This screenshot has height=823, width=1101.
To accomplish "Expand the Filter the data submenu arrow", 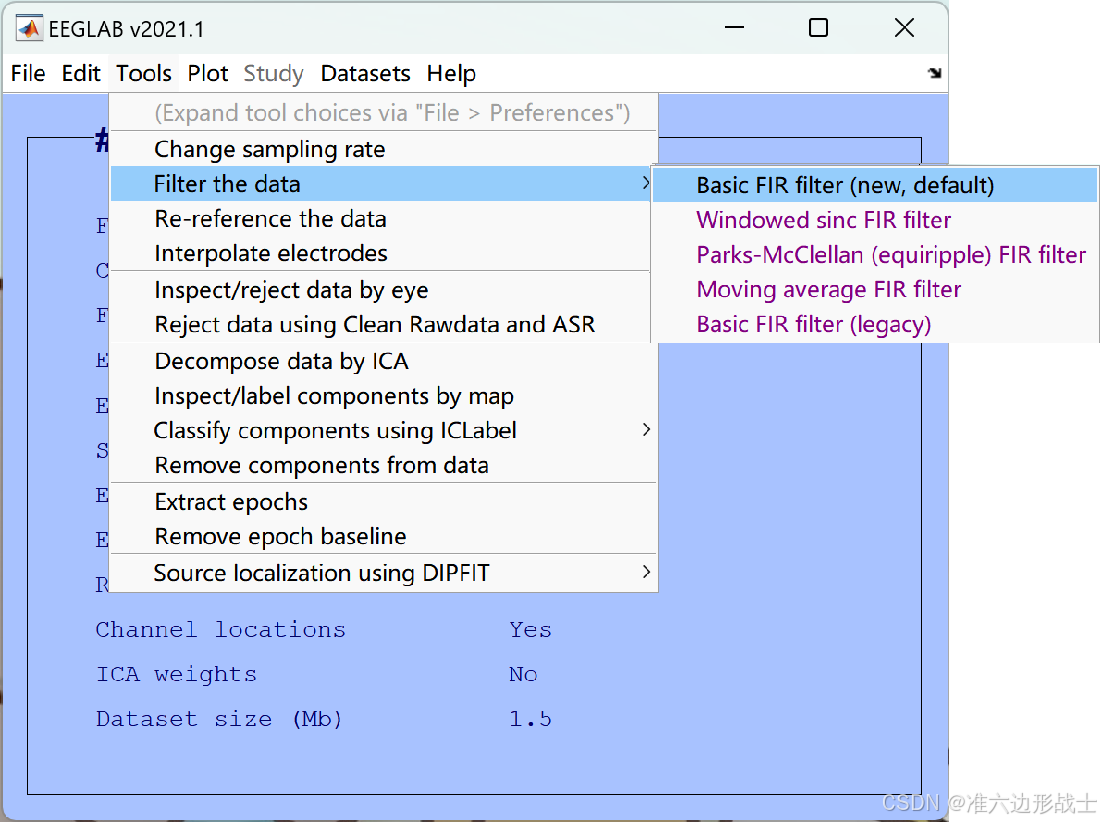I will 646,183.
